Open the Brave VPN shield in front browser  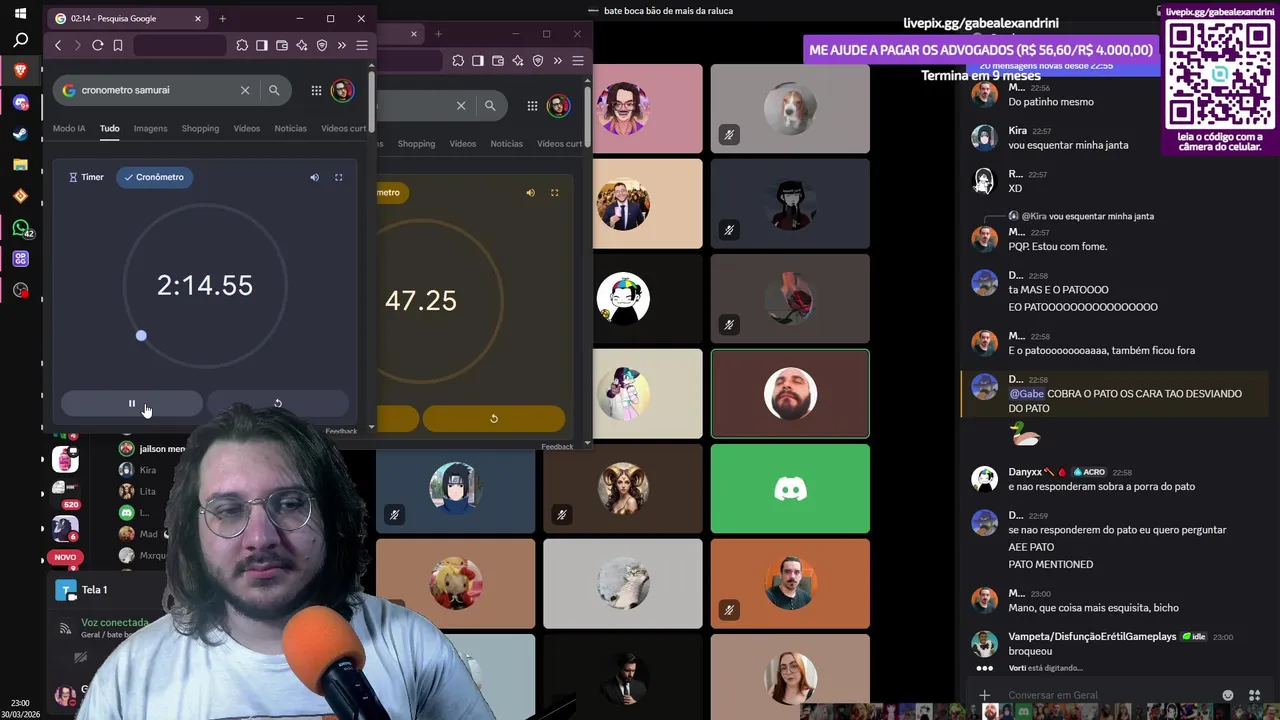click(x=322, y=46)
